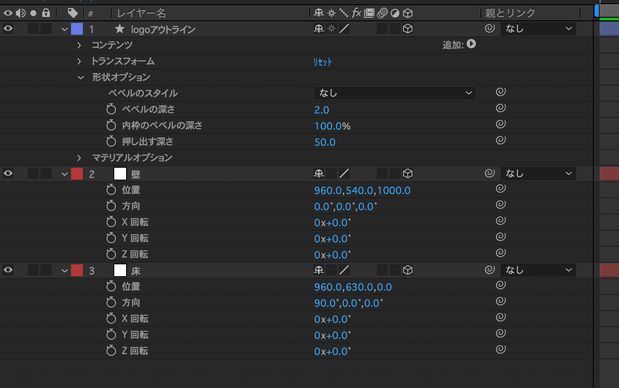
Task: Toggle the 3D layer cube for logoアウトライン
Action: tap(408, 28)
